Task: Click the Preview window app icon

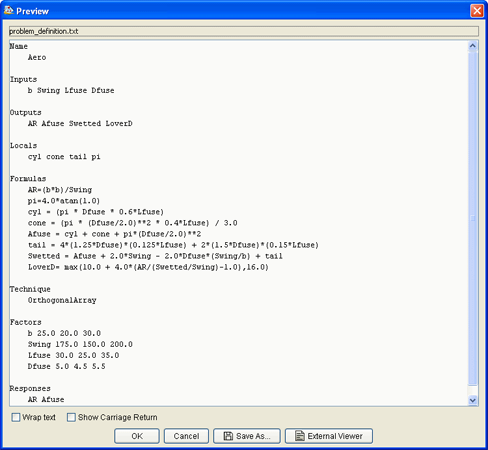Action: coord(9,10)
